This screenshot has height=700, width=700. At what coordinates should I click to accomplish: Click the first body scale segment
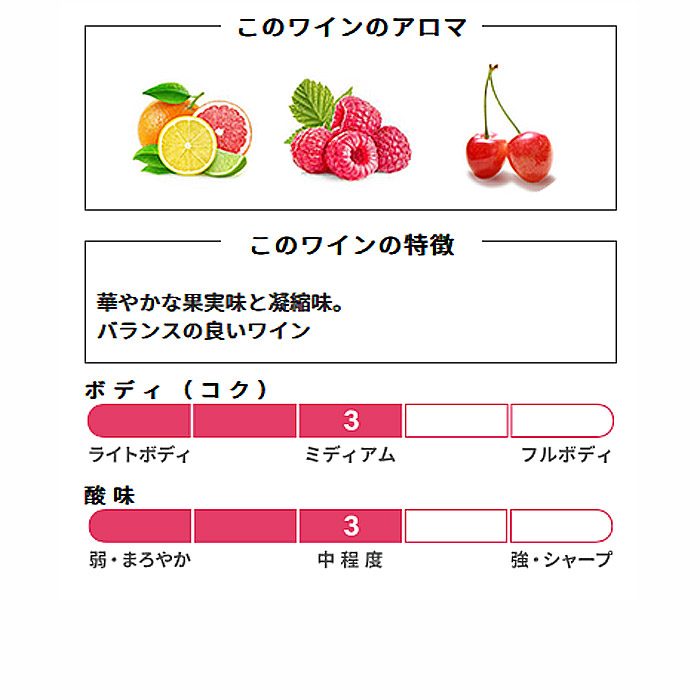[139, 421]
